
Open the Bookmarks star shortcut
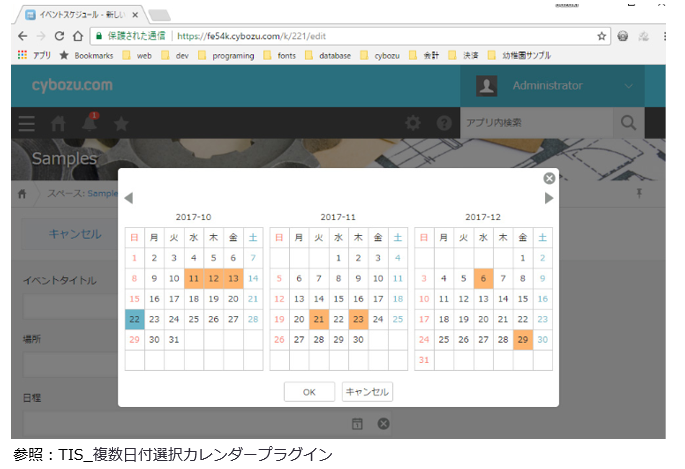86,55
